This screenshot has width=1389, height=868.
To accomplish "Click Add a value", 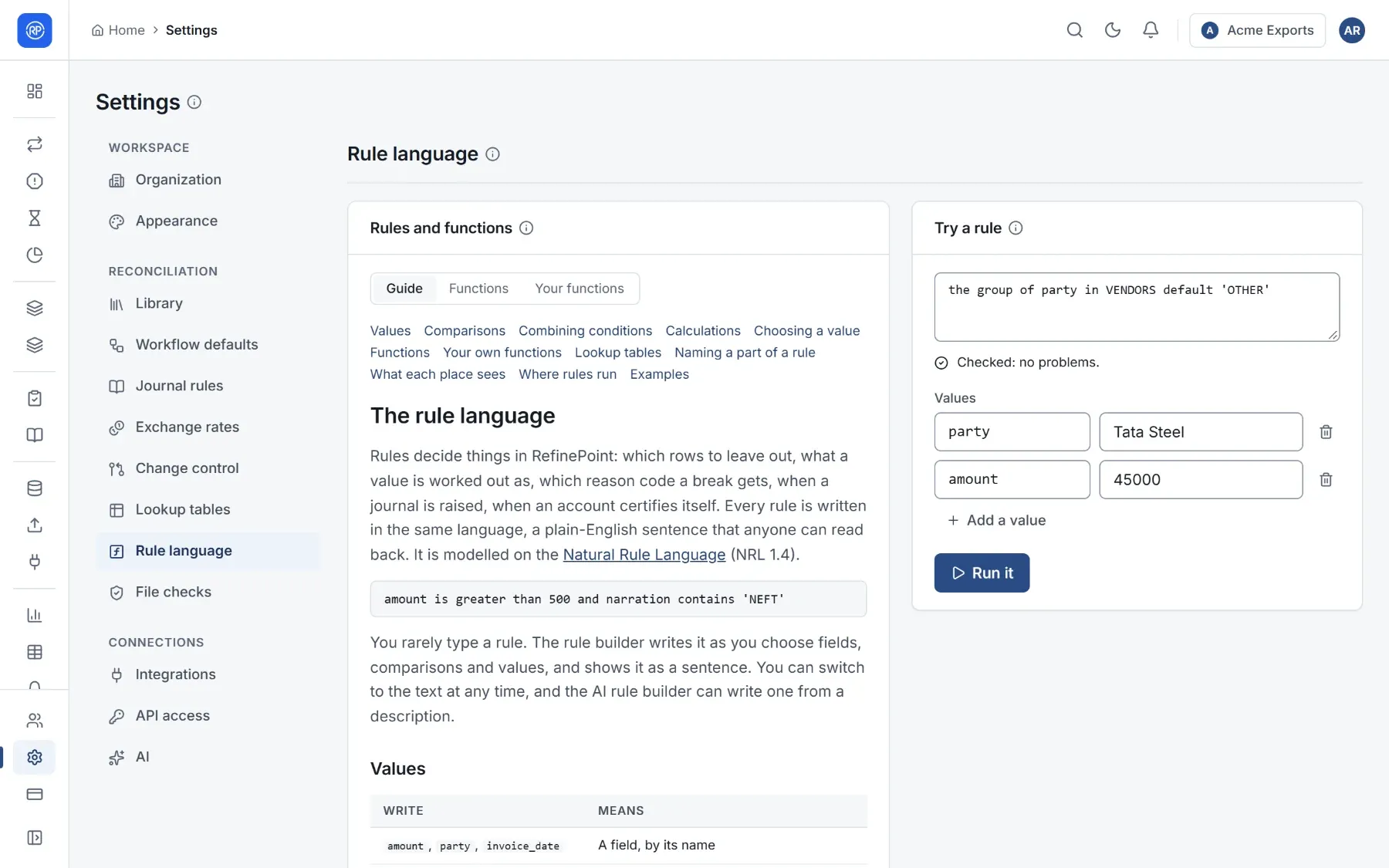I will click(996, 521).
